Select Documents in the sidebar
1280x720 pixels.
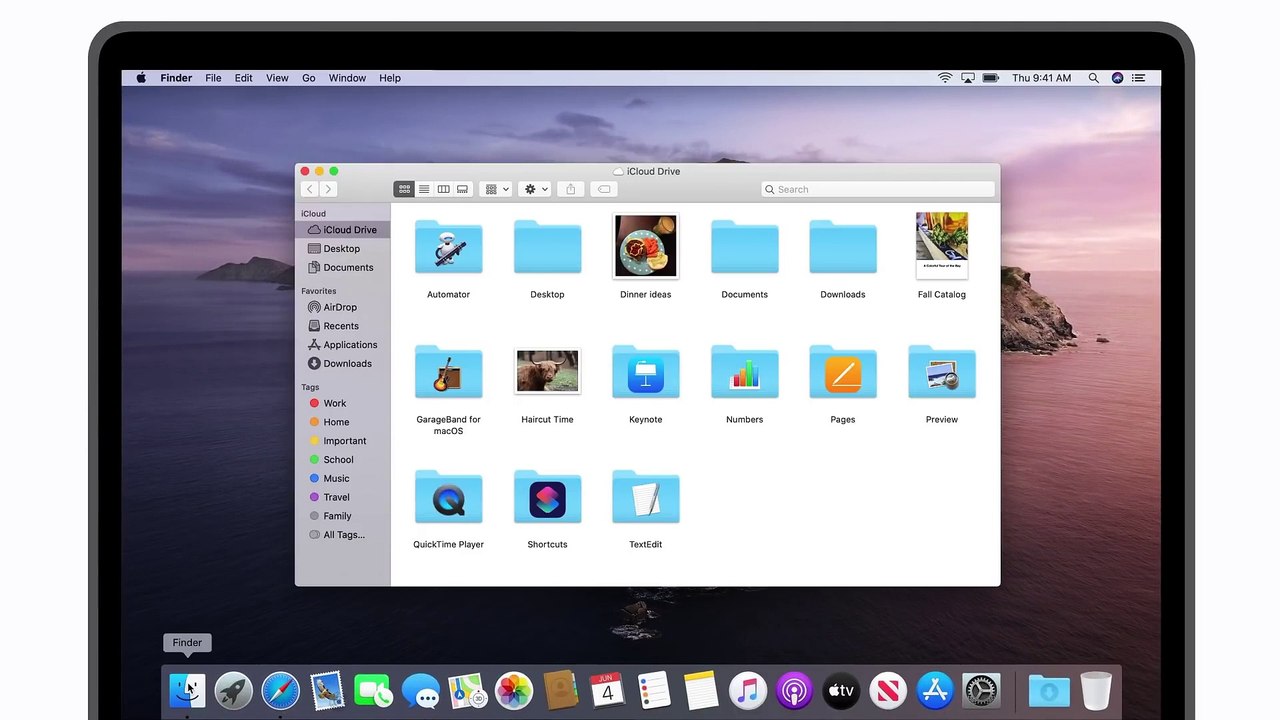(x=343, y=268)
